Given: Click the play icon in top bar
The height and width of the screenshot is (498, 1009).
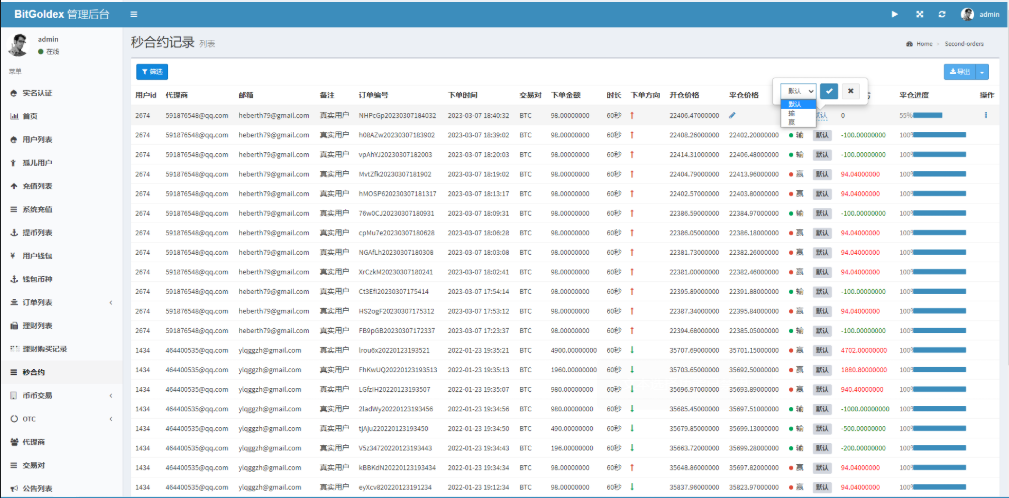Looking at the screenshot, I should (x=894, y=14).
